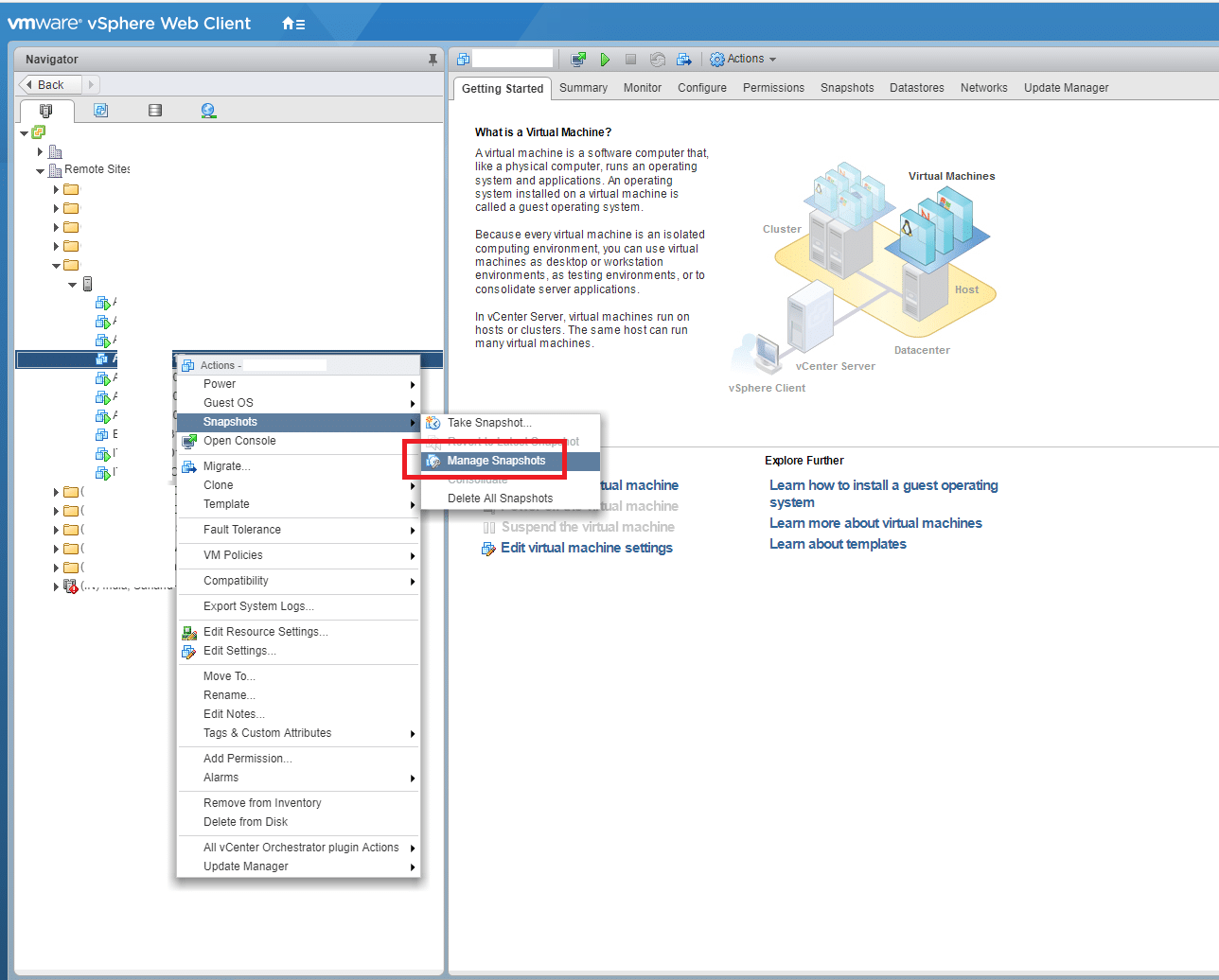Select the vCenter Server root icon
Image resolution: width=1219 pixels, height=980 pixels.
(39, 132)
